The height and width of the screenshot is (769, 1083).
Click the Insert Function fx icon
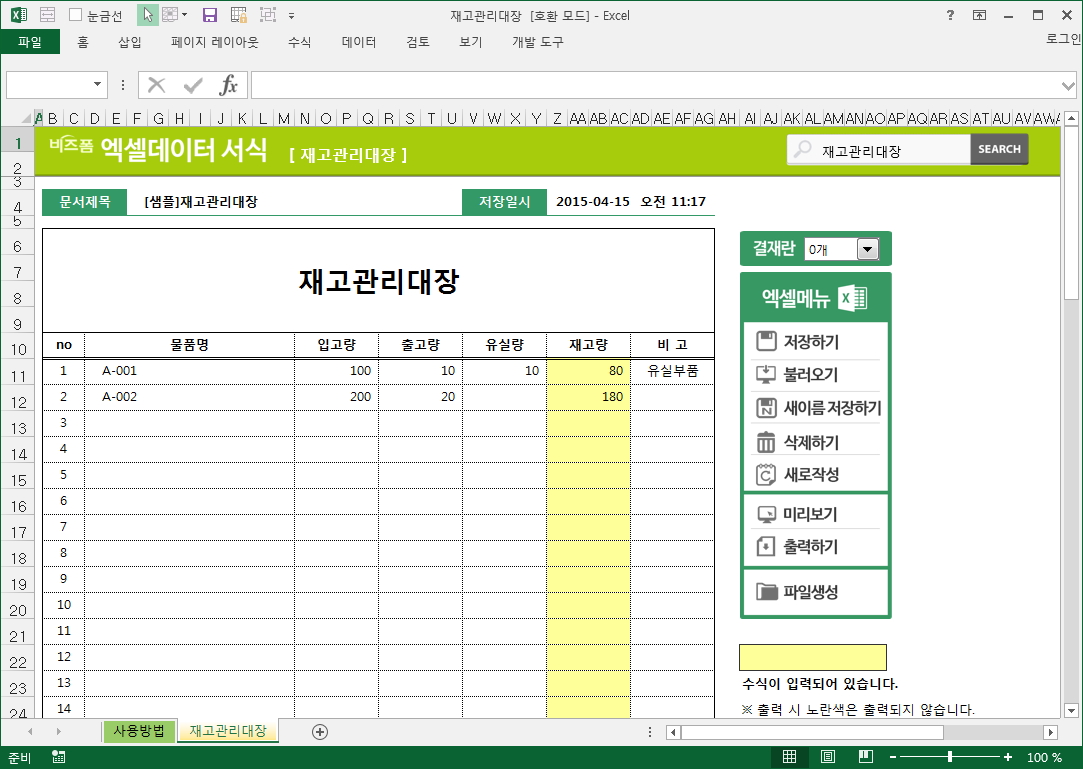[x=229, y=85]
